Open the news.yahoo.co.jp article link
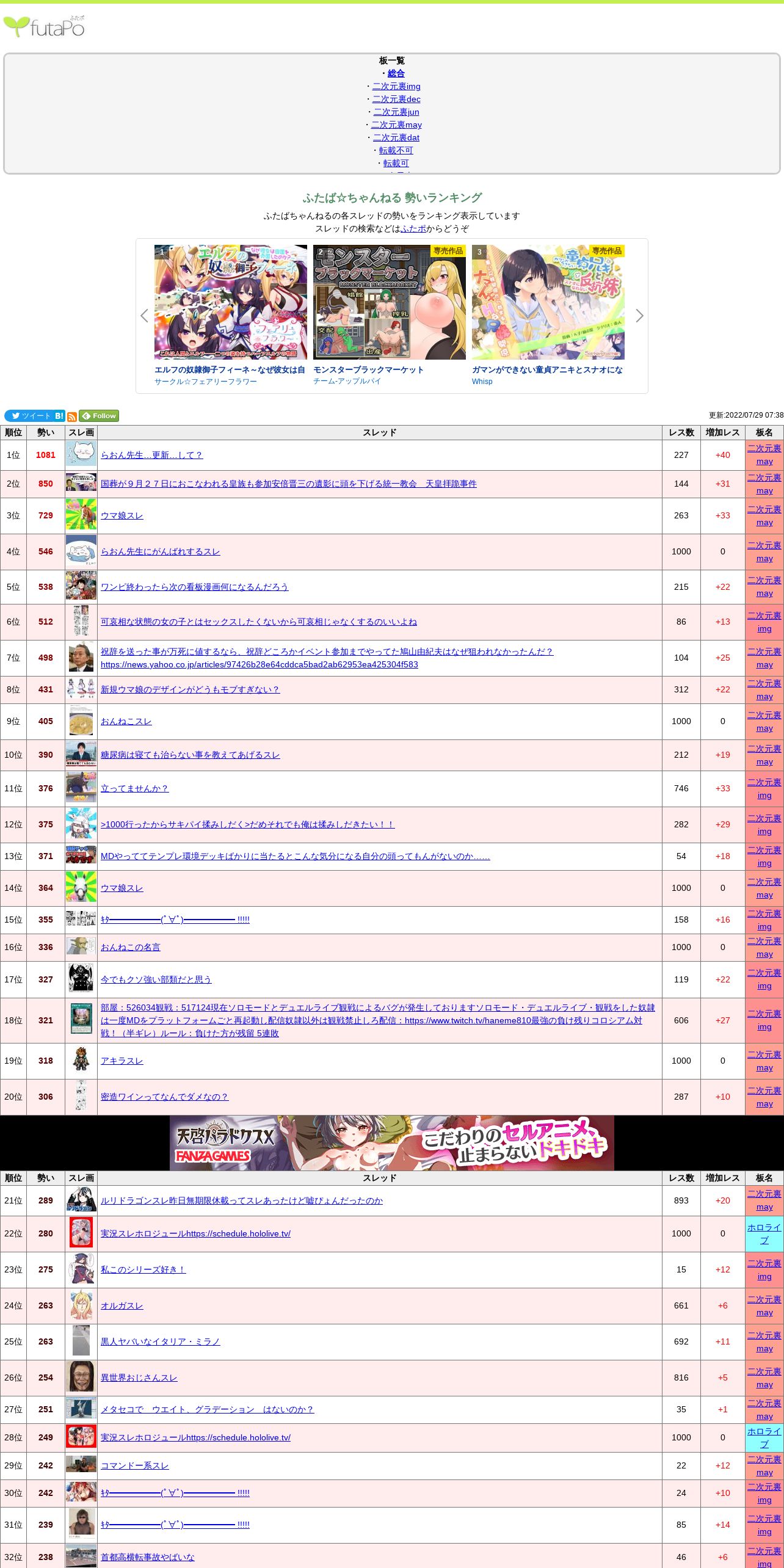The height and width of the screenshot is (1568, 784). [x=260, y=664]
